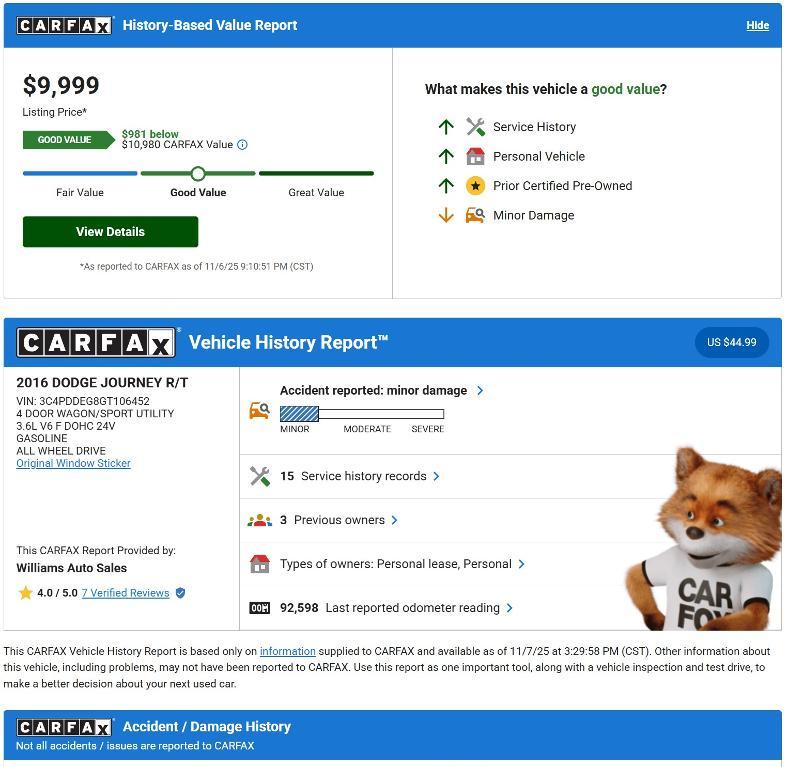Click the previous owners people icon
The width and height of the screenshot is (788, 767).
[x=259, y=521]
